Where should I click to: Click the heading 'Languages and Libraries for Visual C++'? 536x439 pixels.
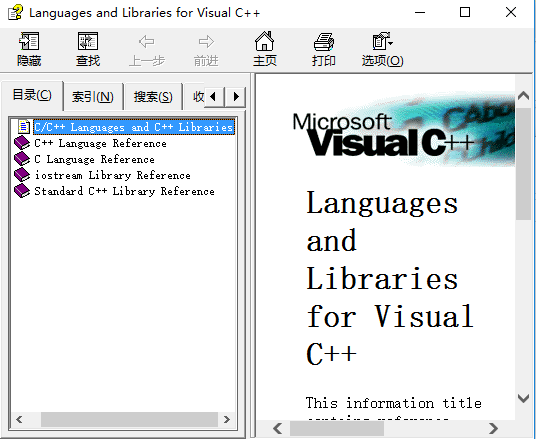pyautogui.click(x=390, y=278)
